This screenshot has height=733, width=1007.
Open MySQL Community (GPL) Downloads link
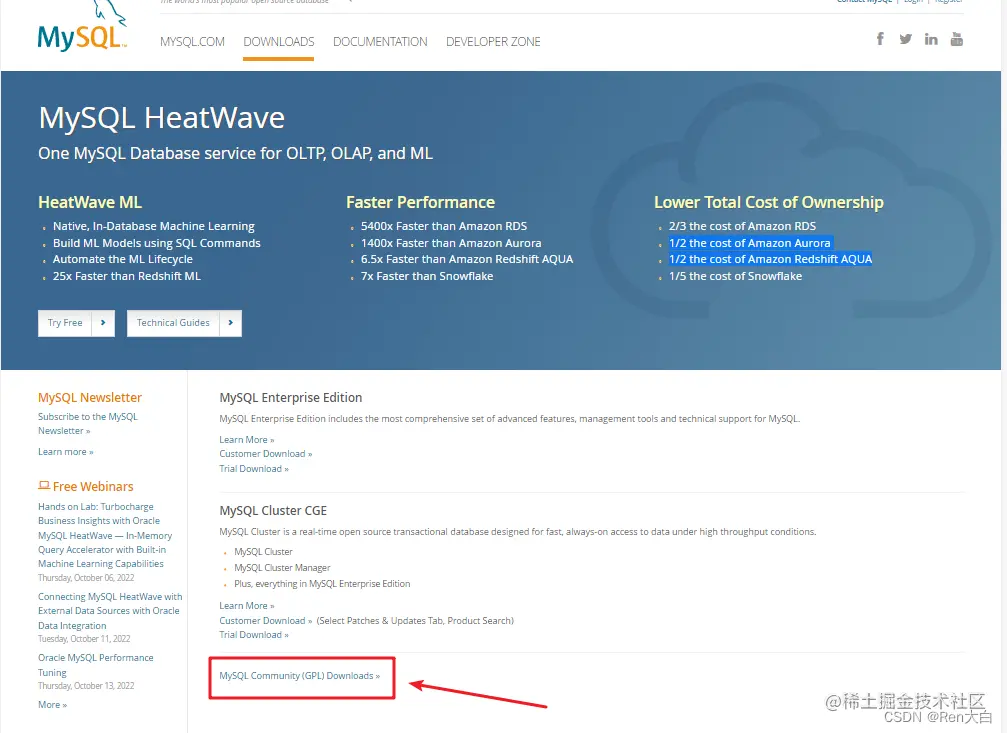point(300,676)
